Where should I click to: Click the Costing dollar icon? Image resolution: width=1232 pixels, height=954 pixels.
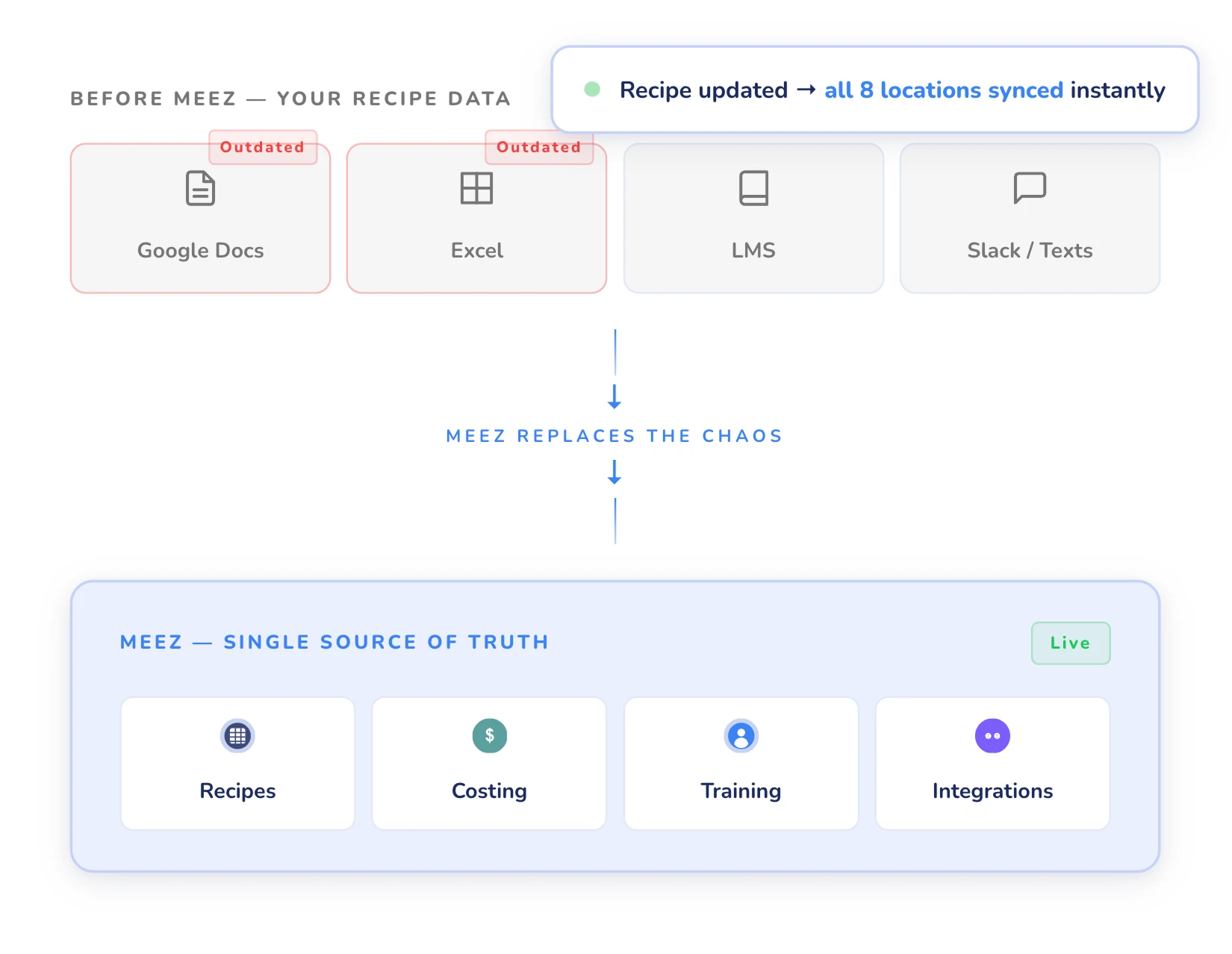[490, 736]
